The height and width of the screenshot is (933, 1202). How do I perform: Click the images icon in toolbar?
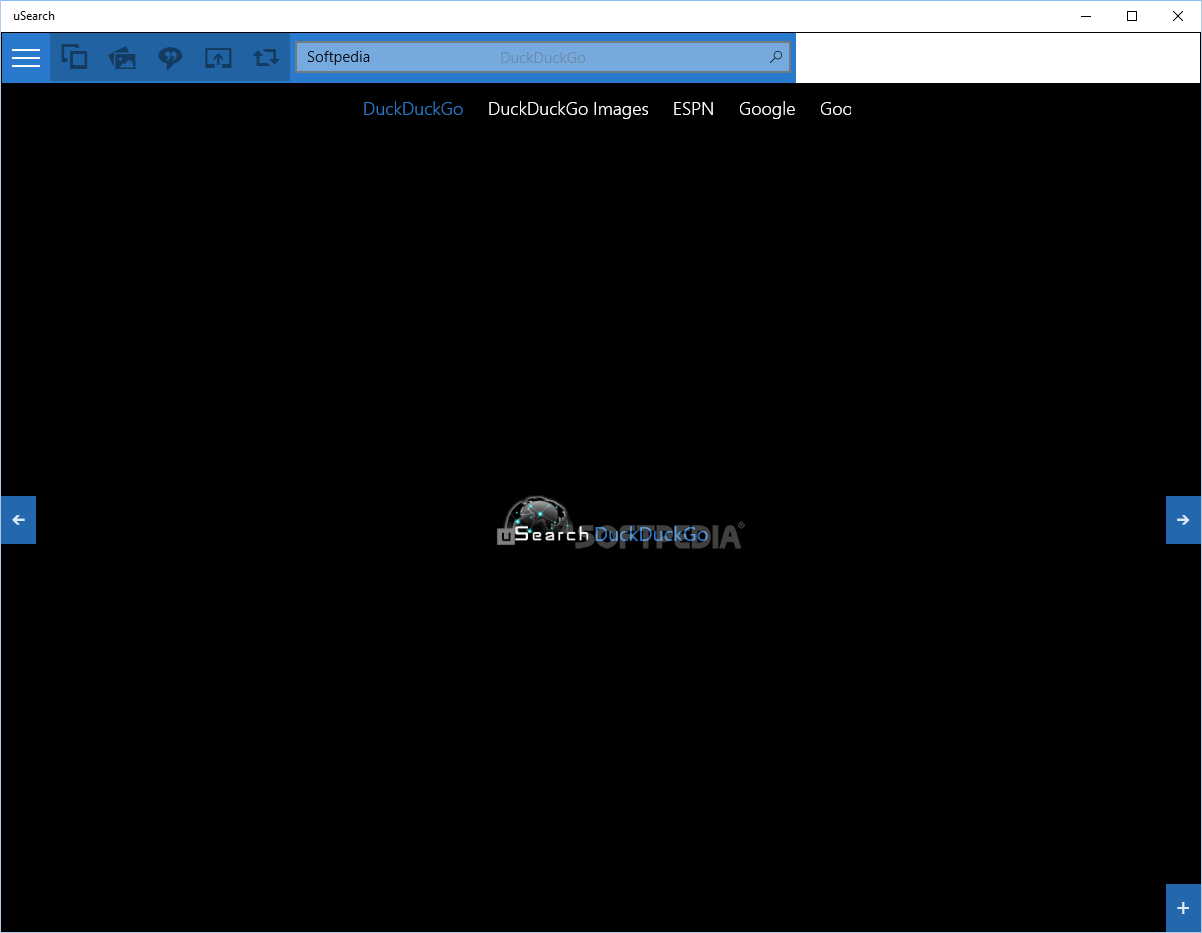pos(122,58)
